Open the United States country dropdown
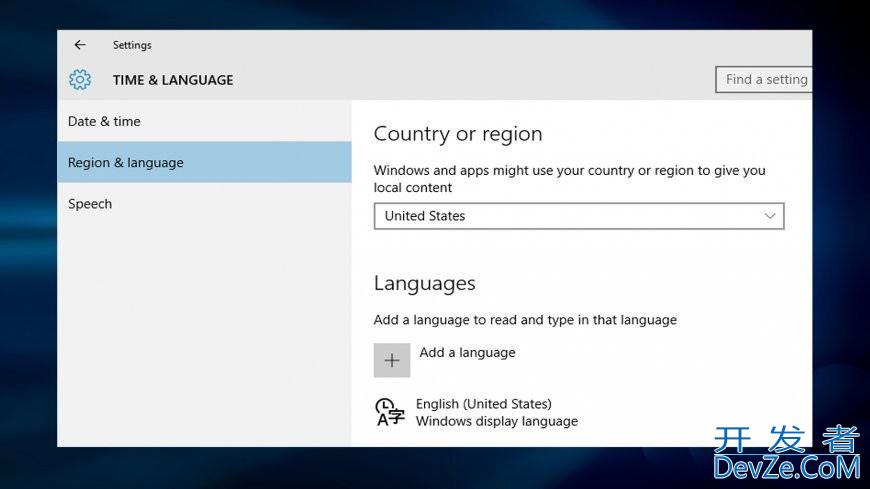Viewport: 870px width, 489px height. [x=579, y=216]
